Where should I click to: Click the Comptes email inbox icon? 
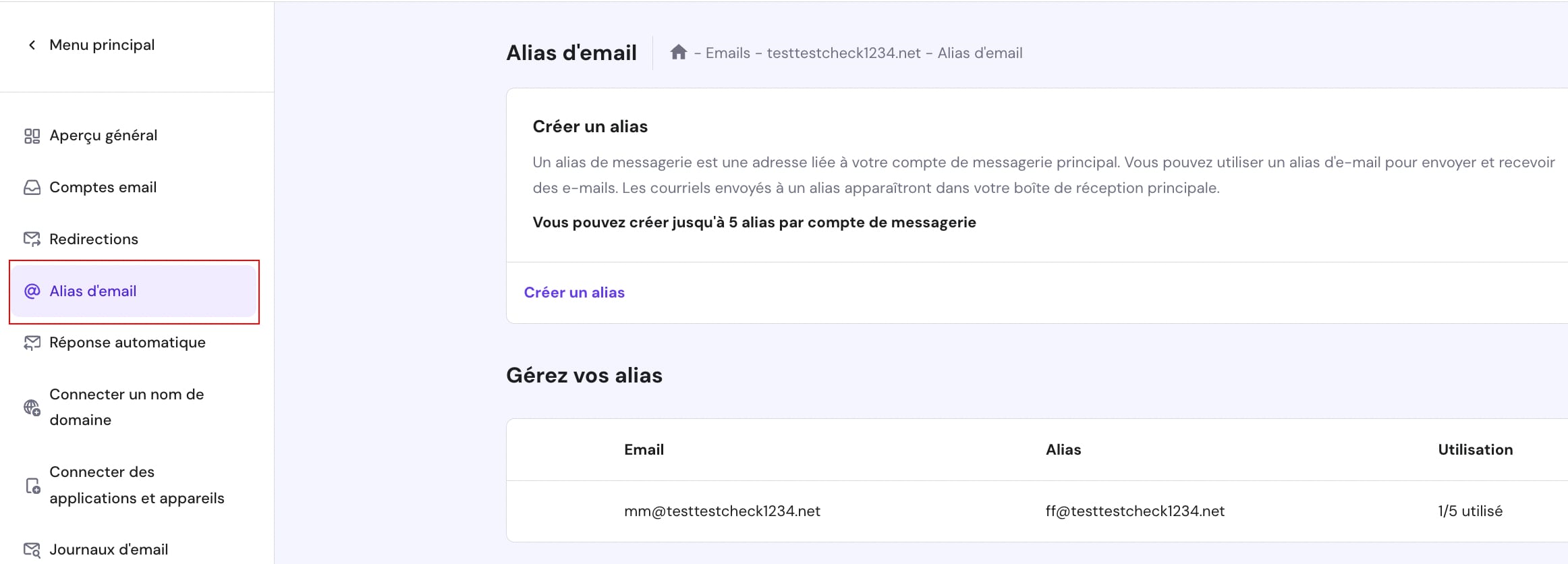32,188
